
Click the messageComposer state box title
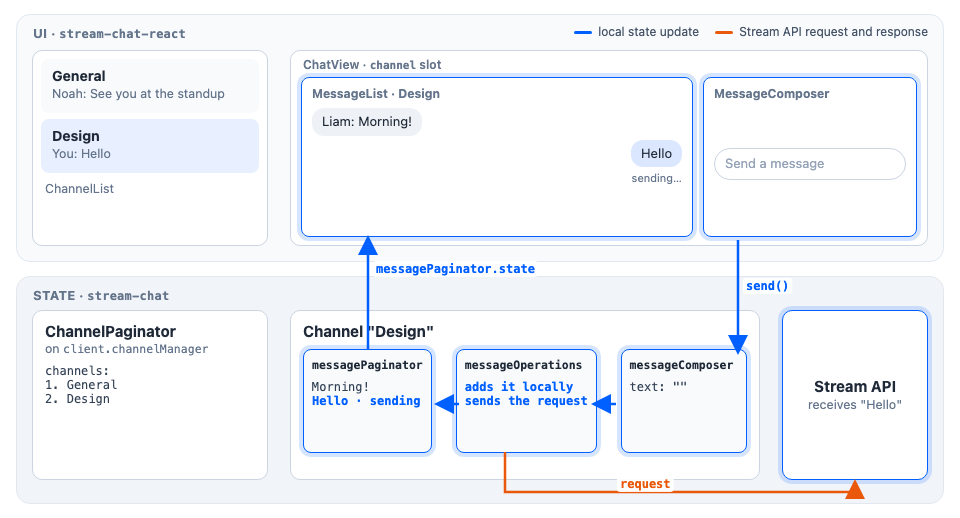681,365
